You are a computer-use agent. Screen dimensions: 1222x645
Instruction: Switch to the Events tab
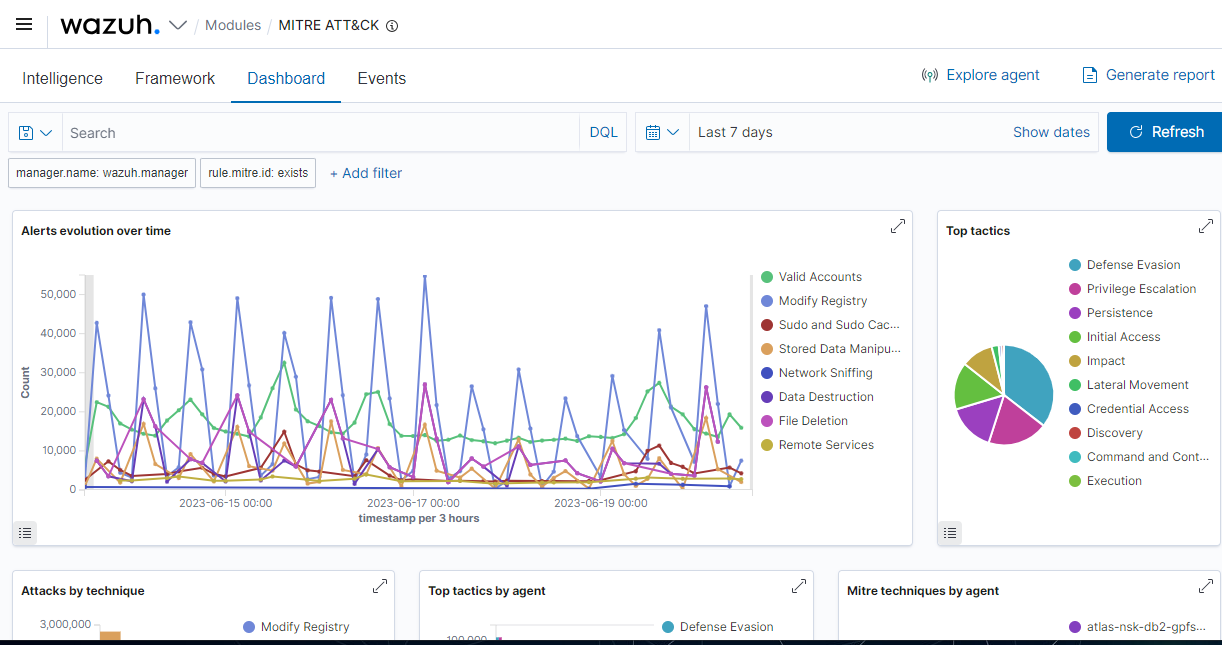381,78
